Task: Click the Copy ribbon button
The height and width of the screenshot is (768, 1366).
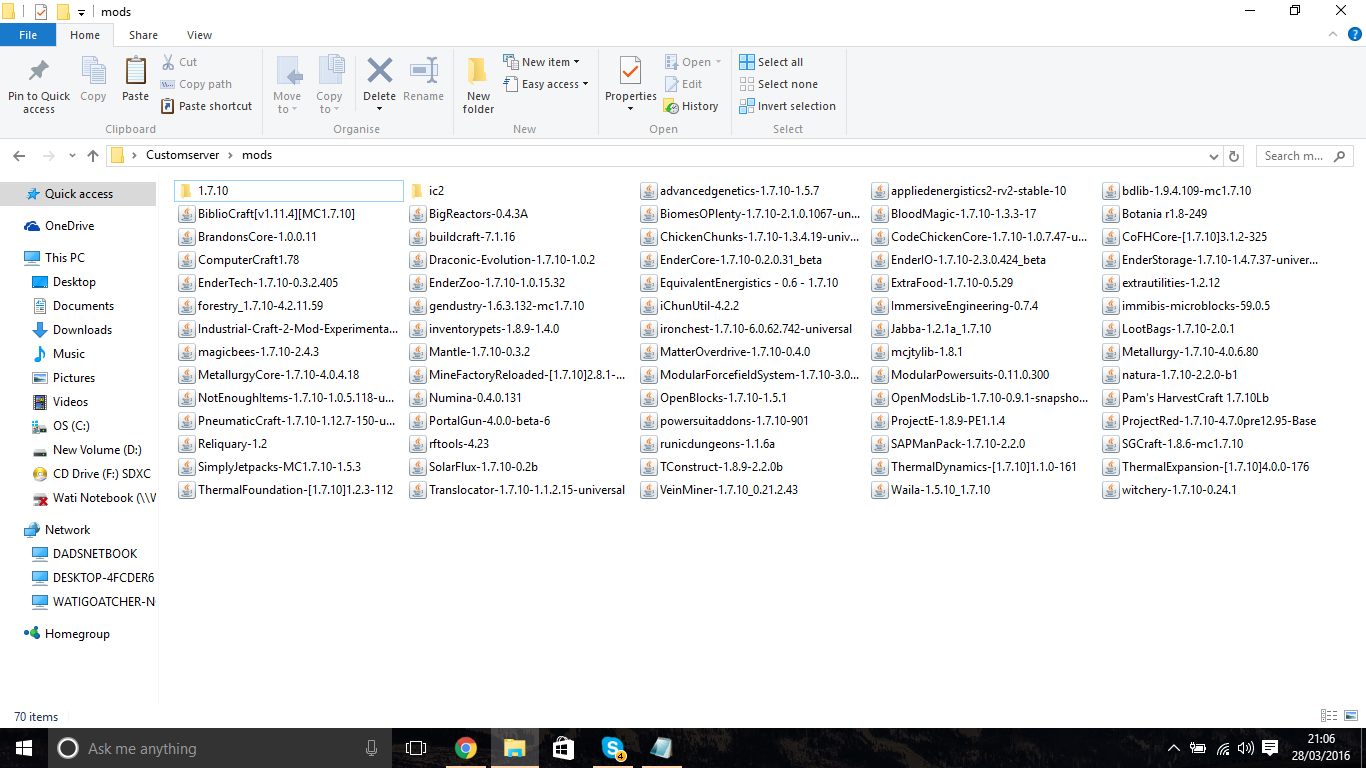Action: [93, 80]
